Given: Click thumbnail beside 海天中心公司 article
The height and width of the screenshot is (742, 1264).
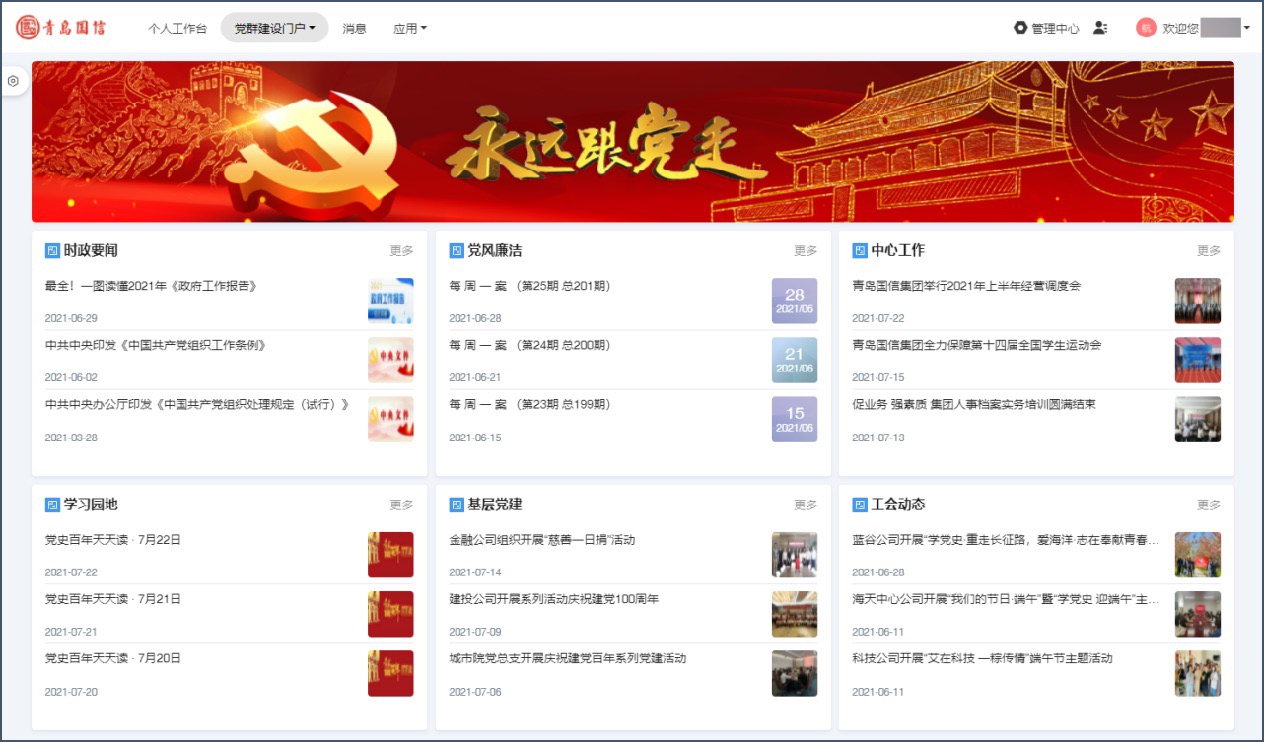Looking at the screenshot, I should [1198, 614].
